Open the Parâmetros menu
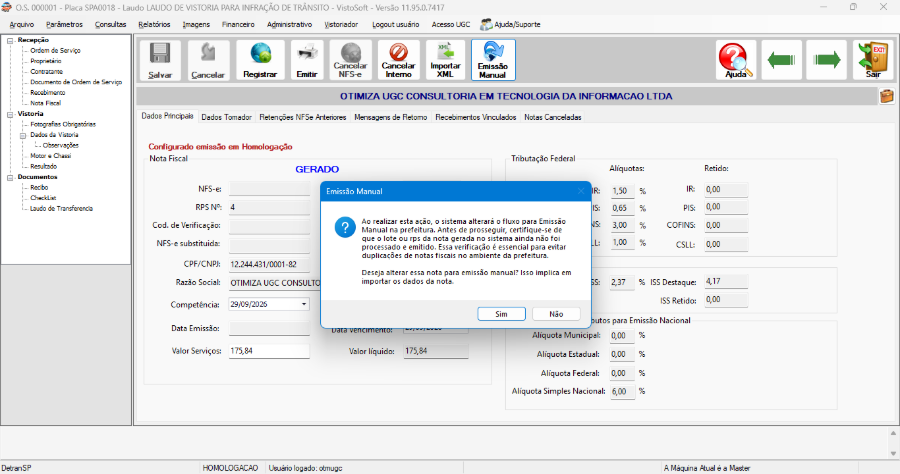 [64, 24]
